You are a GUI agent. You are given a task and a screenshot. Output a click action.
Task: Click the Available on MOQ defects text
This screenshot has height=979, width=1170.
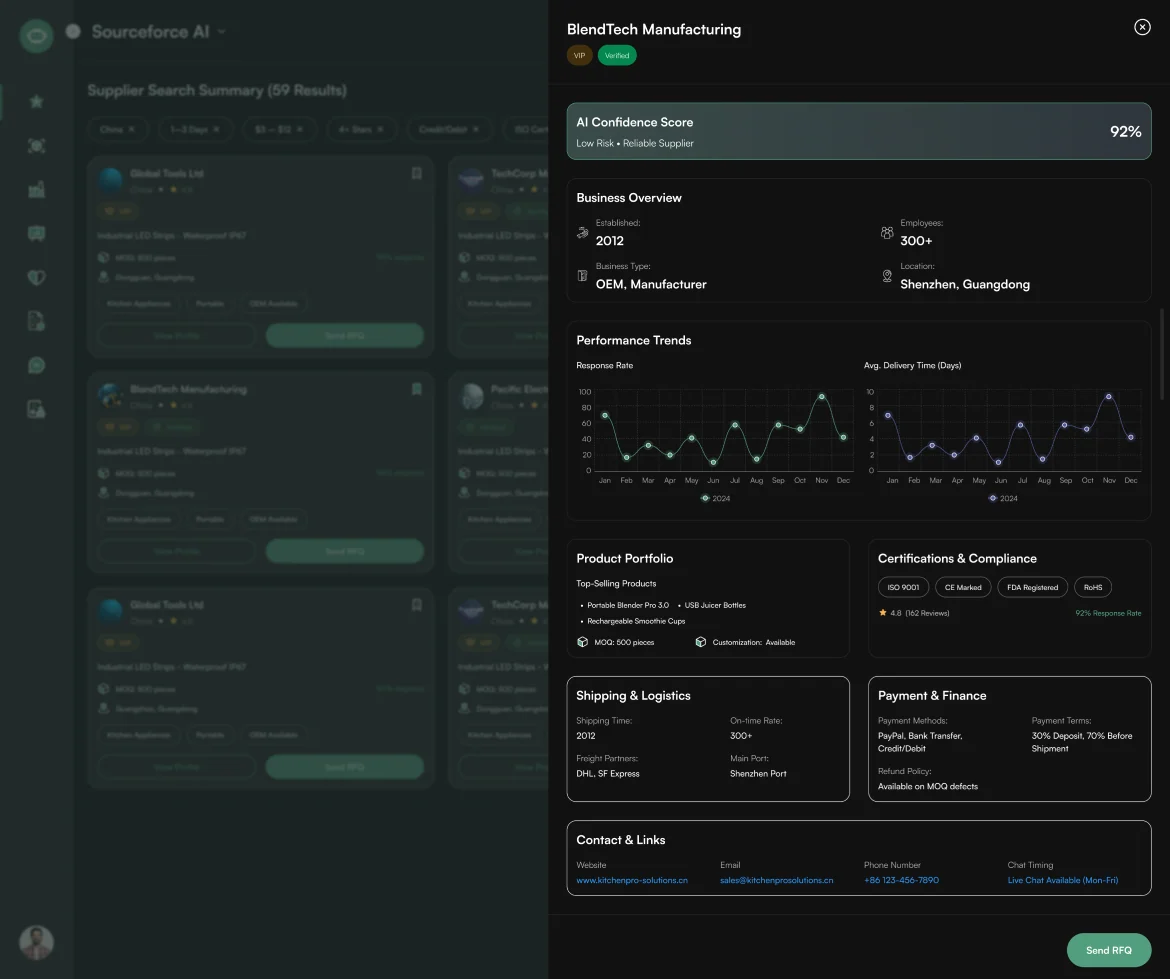(927, 786)
